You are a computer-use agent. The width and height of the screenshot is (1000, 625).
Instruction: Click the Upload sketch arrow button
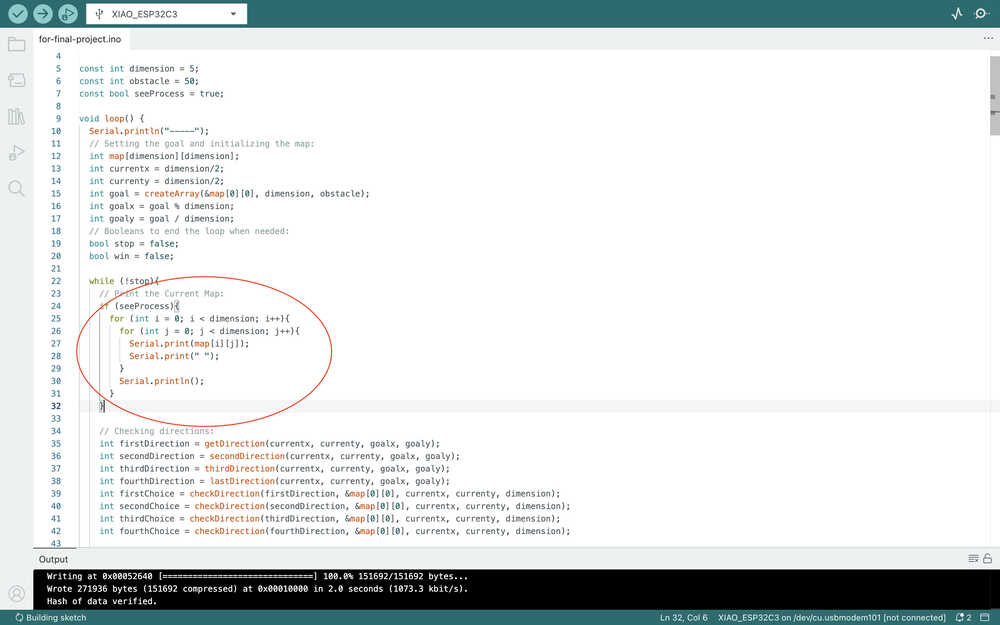(43, 13)
